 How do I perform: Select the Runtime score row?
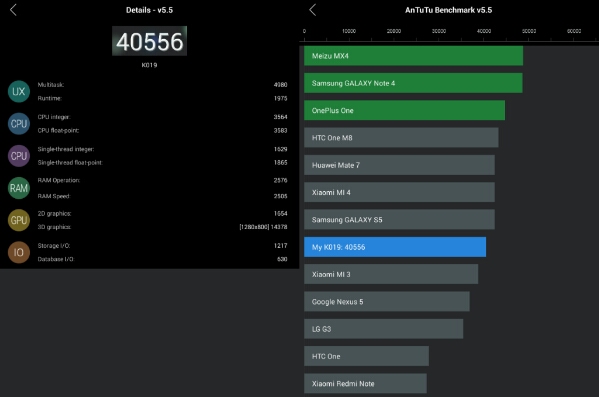[162, 98]
